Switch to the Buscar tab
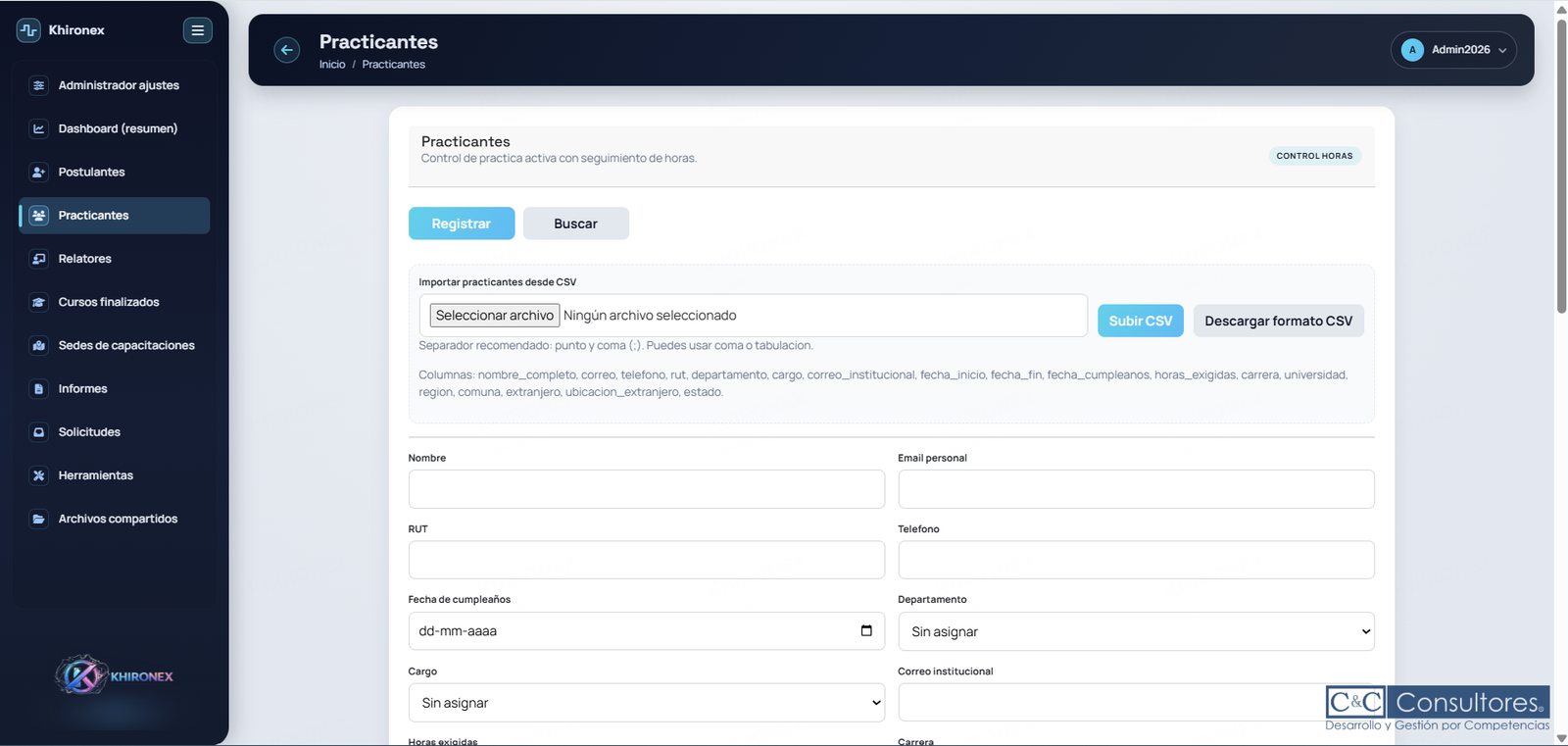1568x746 pixels. [x=575, y=224]
